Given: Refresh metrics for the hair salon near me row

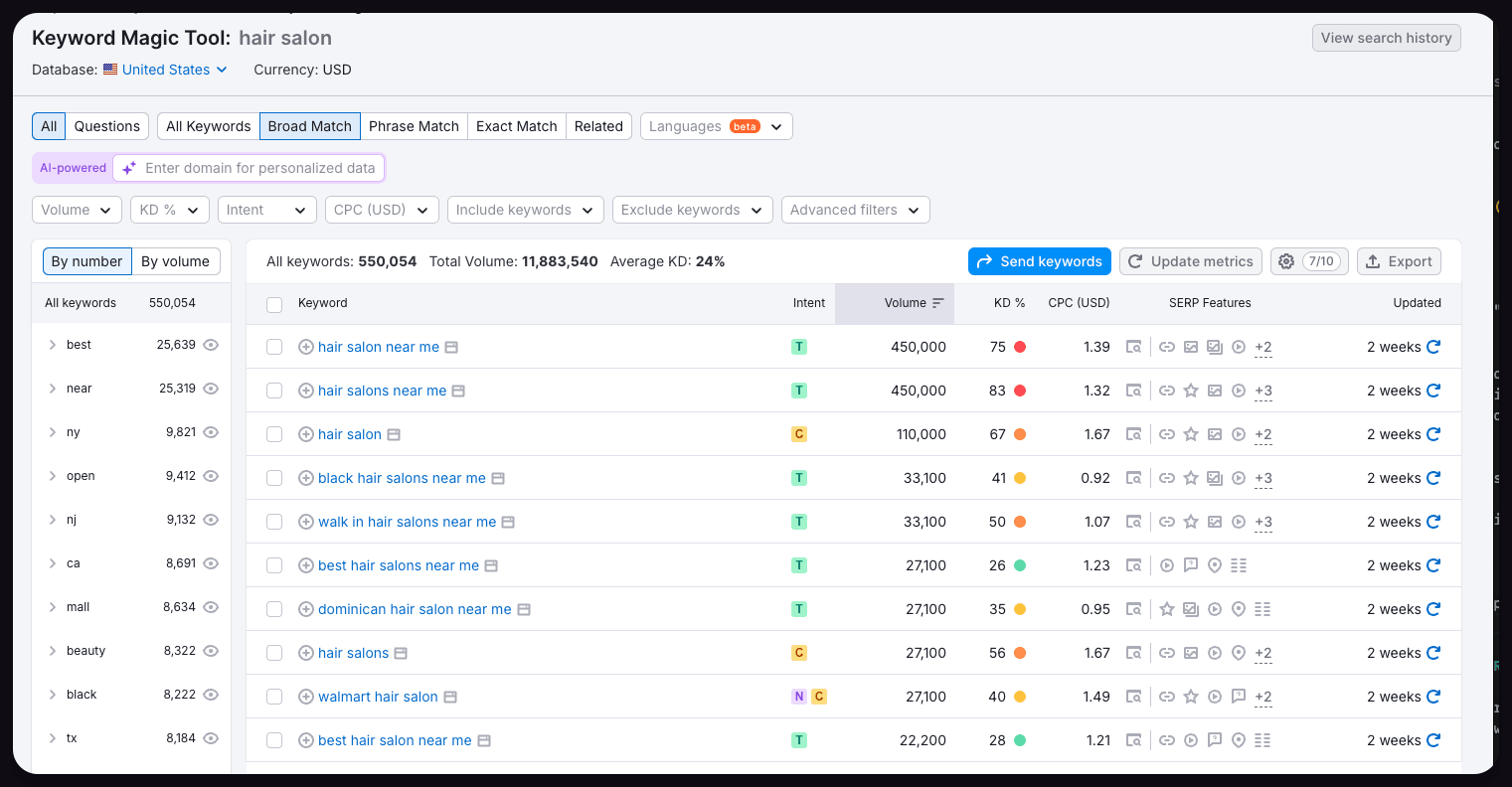Looking at the screenshot, I should coord(1433,347).
